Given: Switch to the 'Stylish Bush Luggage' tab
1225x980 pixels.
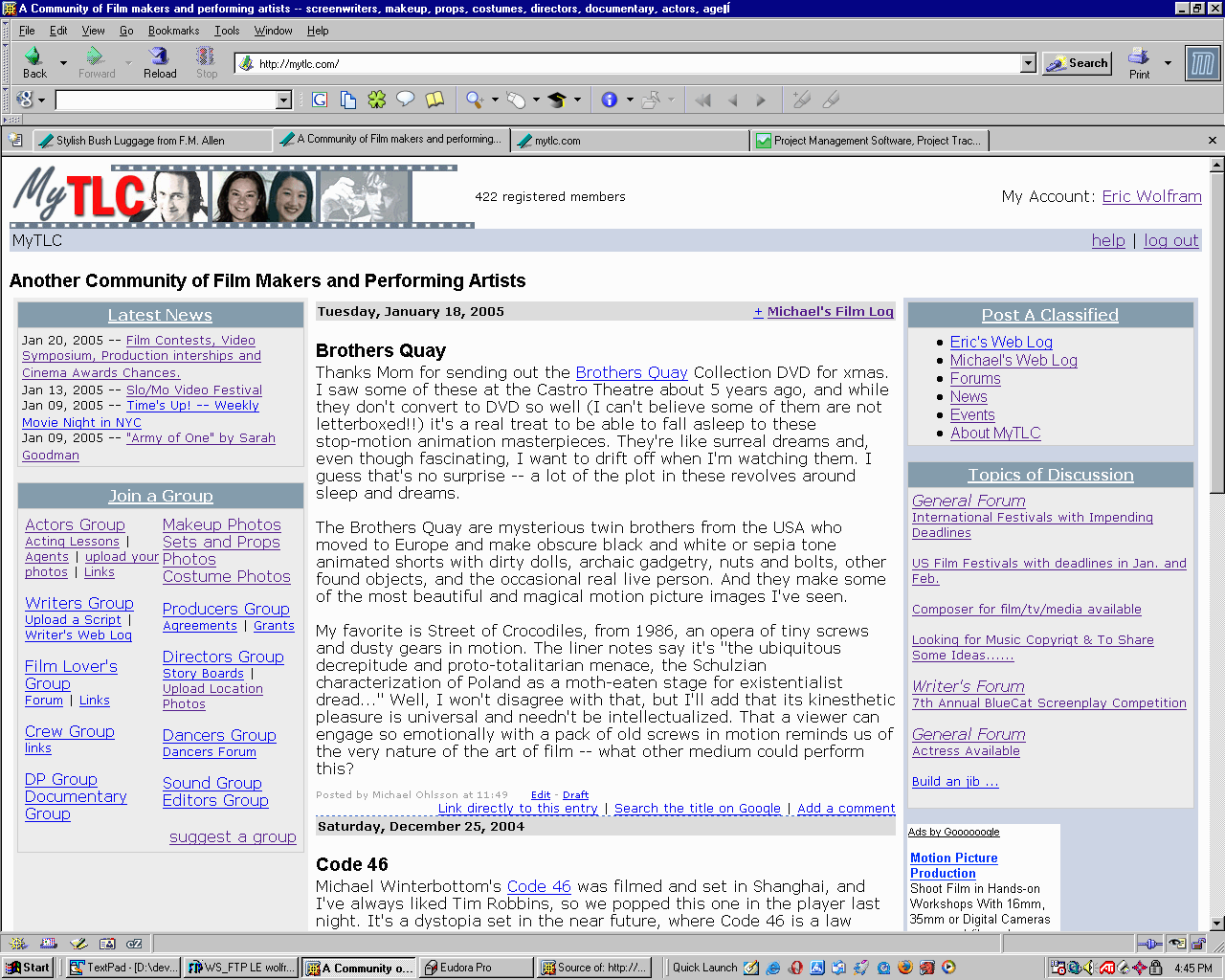Looking at the screenshot, I should point(151,141).
